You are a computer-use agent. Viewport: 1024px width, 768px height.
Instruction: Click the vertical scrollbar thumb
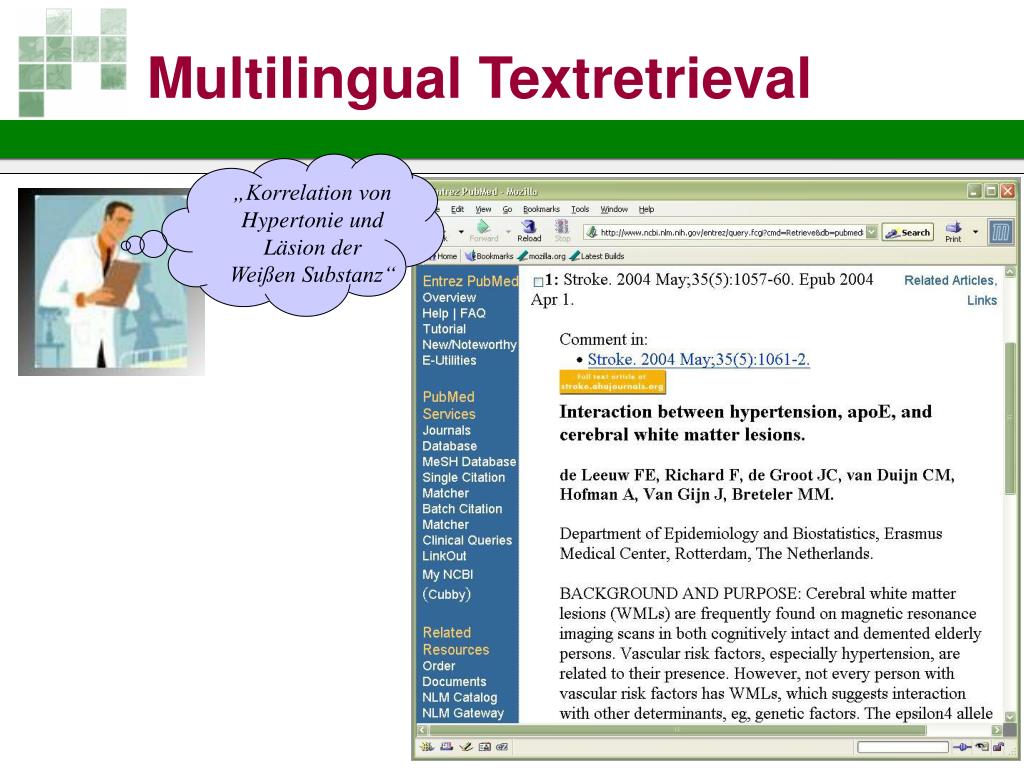[x=1010, y=418]
